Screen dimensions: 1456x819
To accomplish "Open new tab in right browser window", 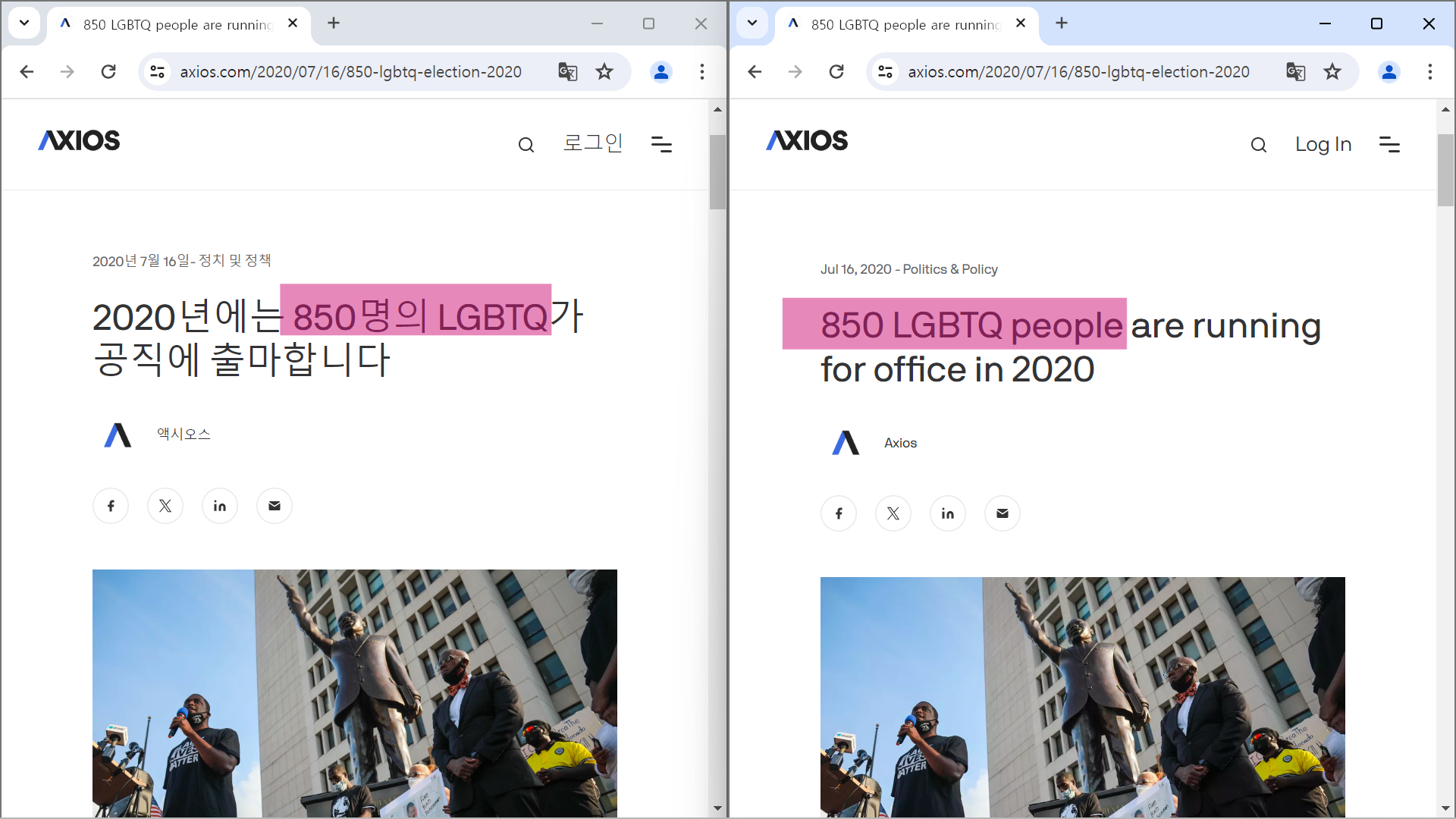I will (x=1062, y=24).
